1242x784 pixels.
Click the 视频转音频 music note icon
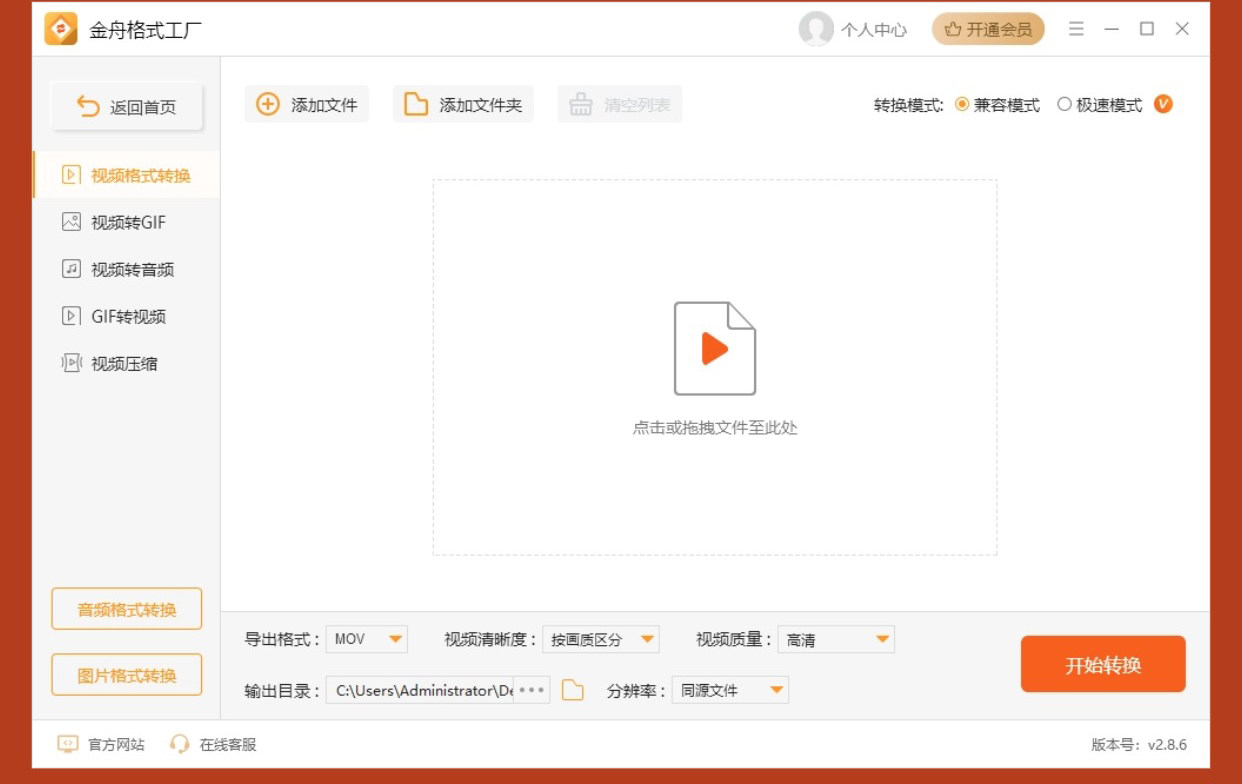pyautogui.click(x=71, y=269)
